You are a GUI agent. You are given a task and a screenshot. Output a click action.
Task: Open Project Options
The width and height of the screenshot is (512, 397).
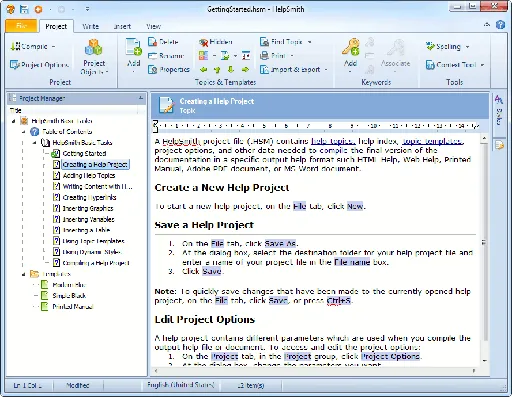(39, 65)
